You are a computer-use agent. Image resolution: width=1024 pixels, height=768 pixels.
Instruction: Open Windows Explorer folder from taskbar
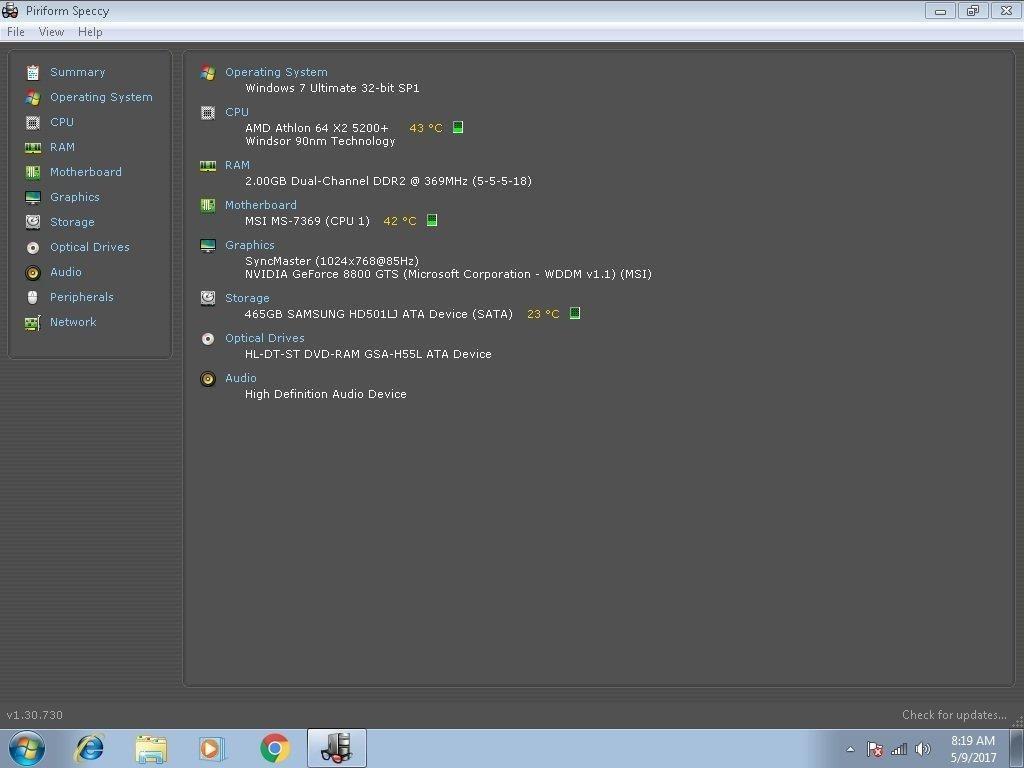152,748
